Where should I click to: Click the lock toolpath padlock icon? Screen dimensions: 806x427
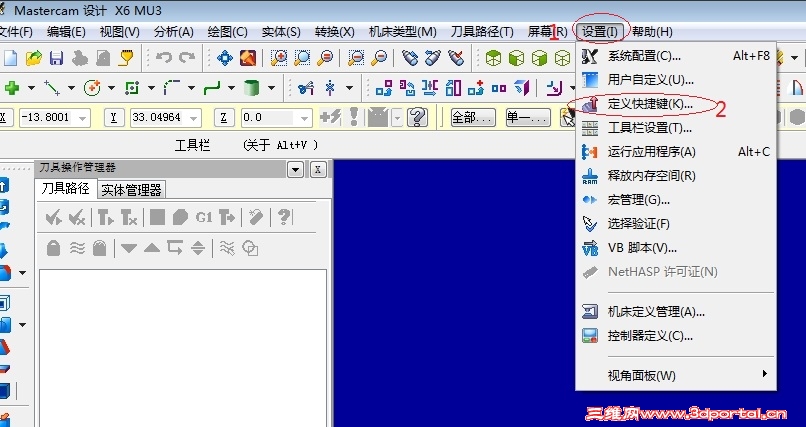53,249
